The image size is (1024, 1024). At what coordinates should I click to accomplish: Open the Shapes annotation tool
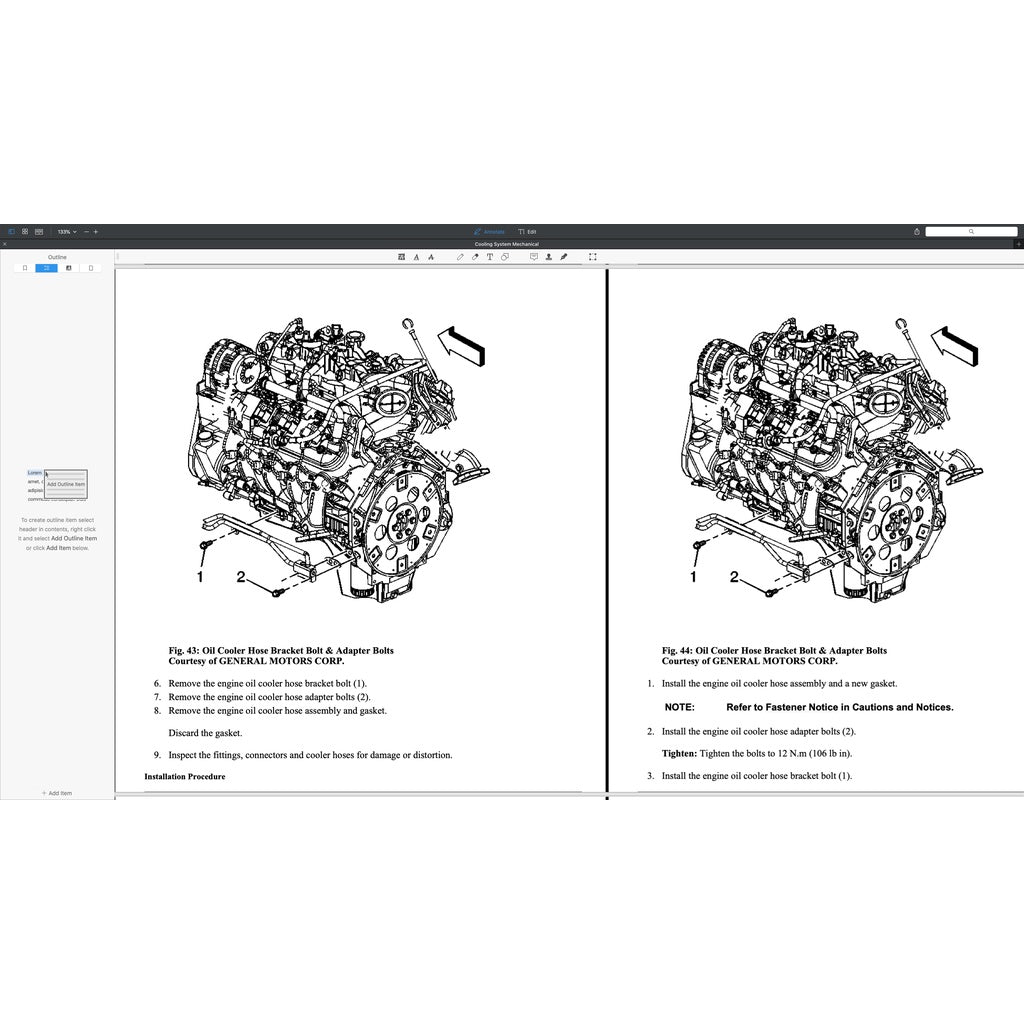[504, 256]
